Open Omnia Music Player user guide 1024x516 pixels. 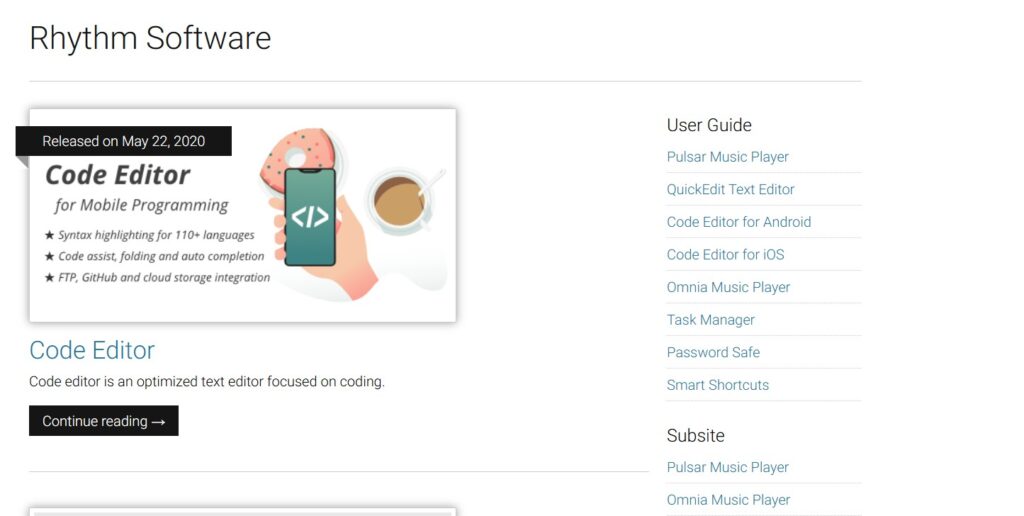point(728,287)
